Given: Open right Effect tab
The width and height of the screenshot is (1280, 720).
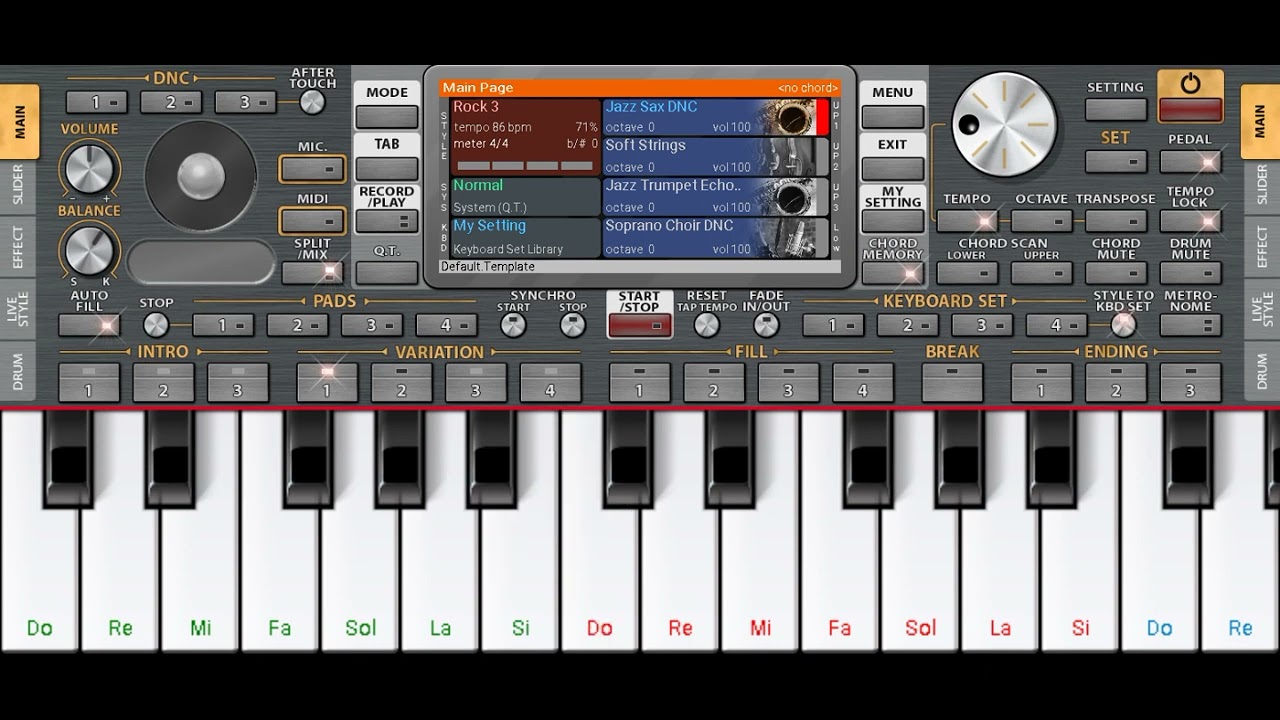Looking at the screenshot, I should [x=1260, y=246].
